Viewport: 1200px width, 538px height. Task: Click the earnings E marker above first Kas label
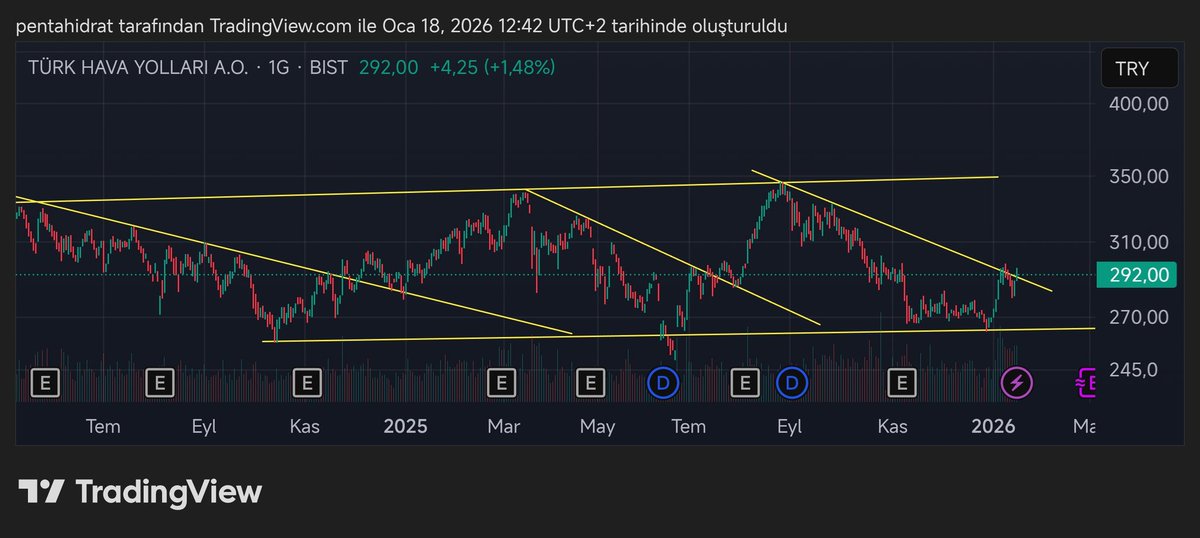tap(307, 381)
